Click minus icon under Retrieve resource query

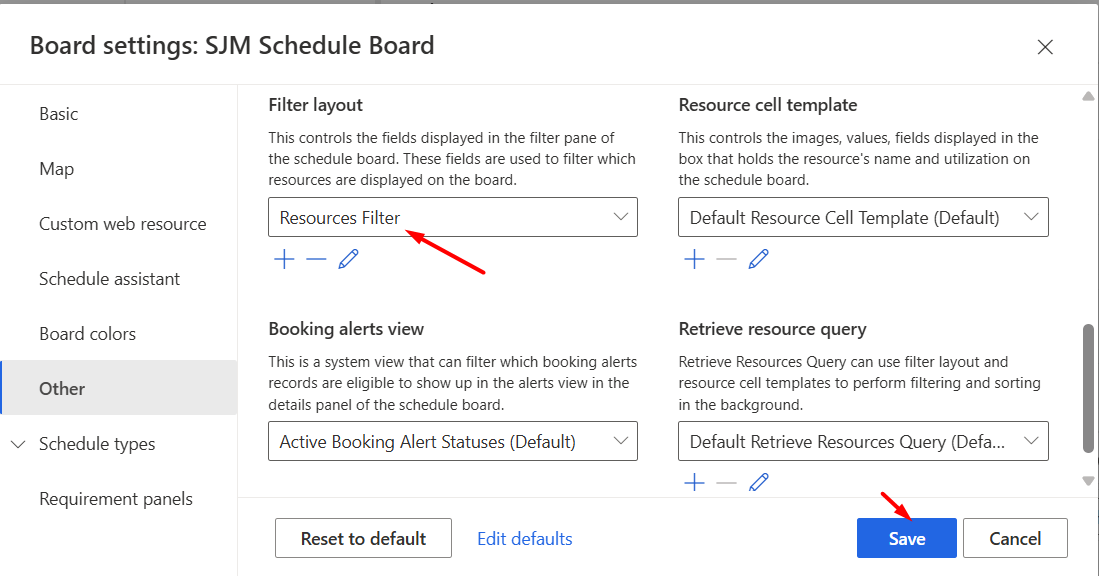[x=726, y=482]
